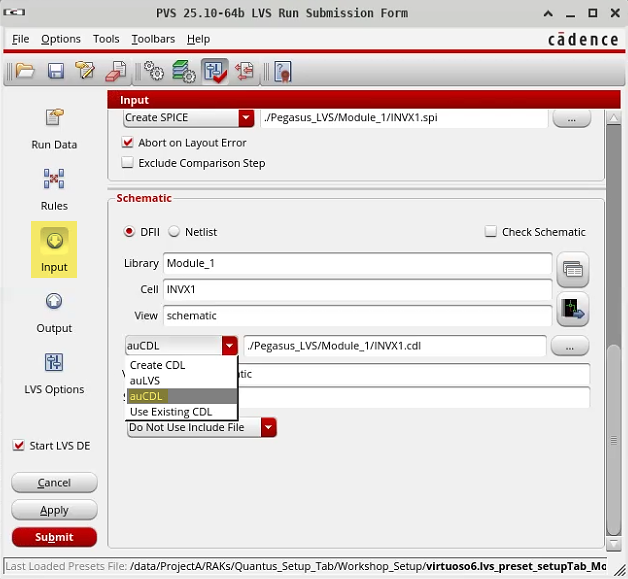Click the auCDL dropdown arrow
This screenshot has width=628, height=579.
tap(229, 346)
